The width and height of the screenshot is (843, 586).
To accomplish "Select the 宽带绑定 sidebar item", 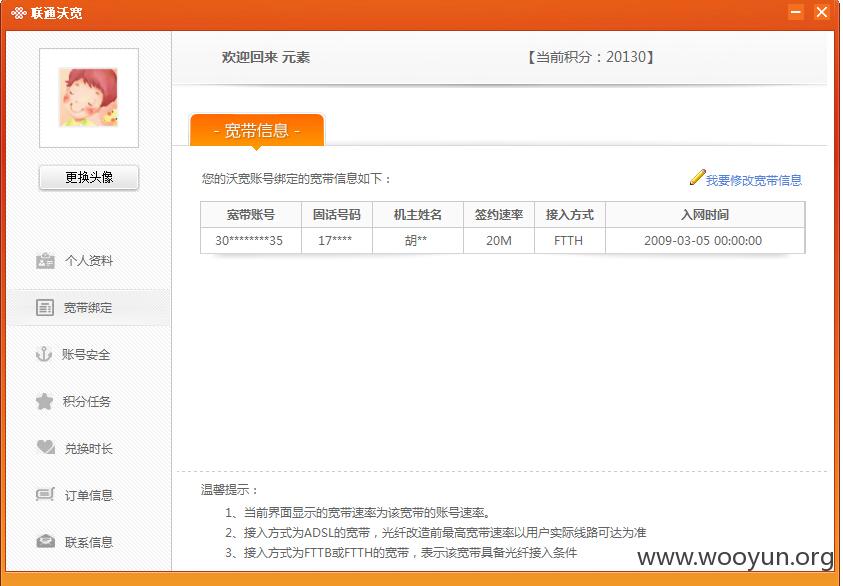I will [89, 308].
